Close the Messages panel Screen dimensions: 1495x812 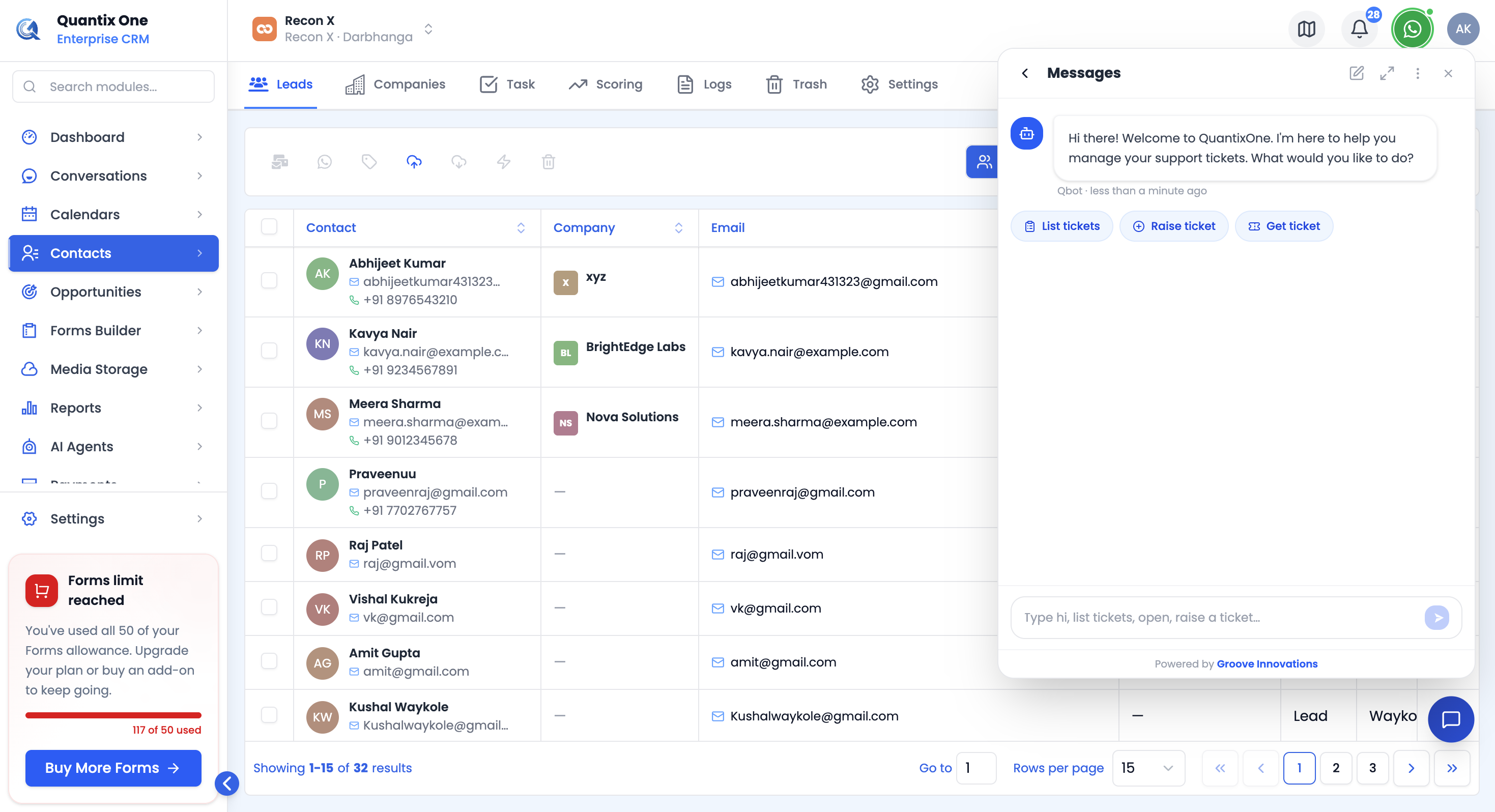[1448, 73]
